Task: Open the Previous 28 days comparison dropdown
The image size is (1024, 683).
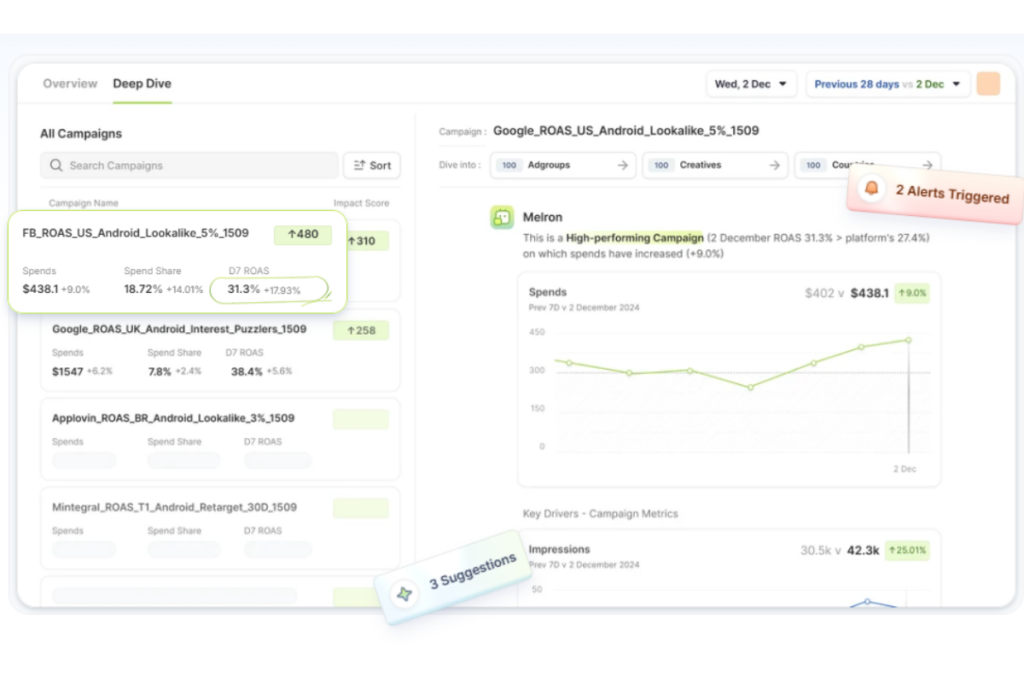Action: pyautogui.click(x=888, y=84)
